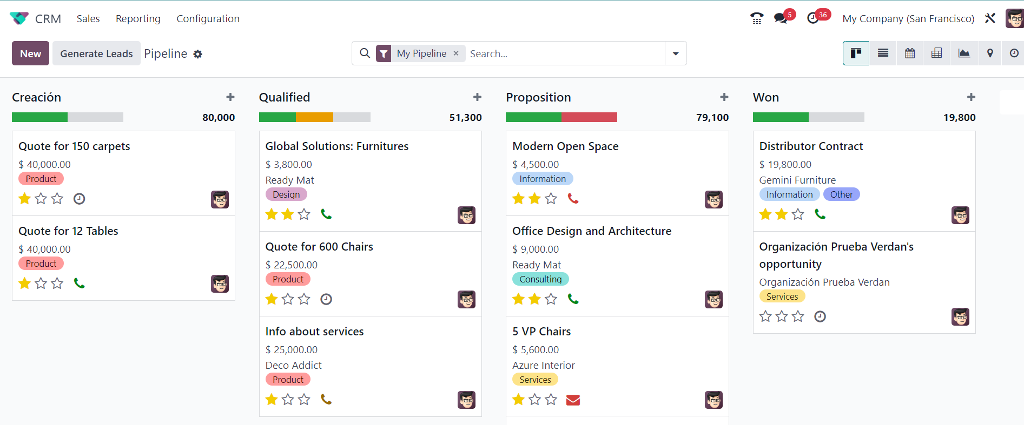The height and width of the screenshot is (425, 1024).
Task: Click red phone icon on Modern Open Space
Action: 573,198
